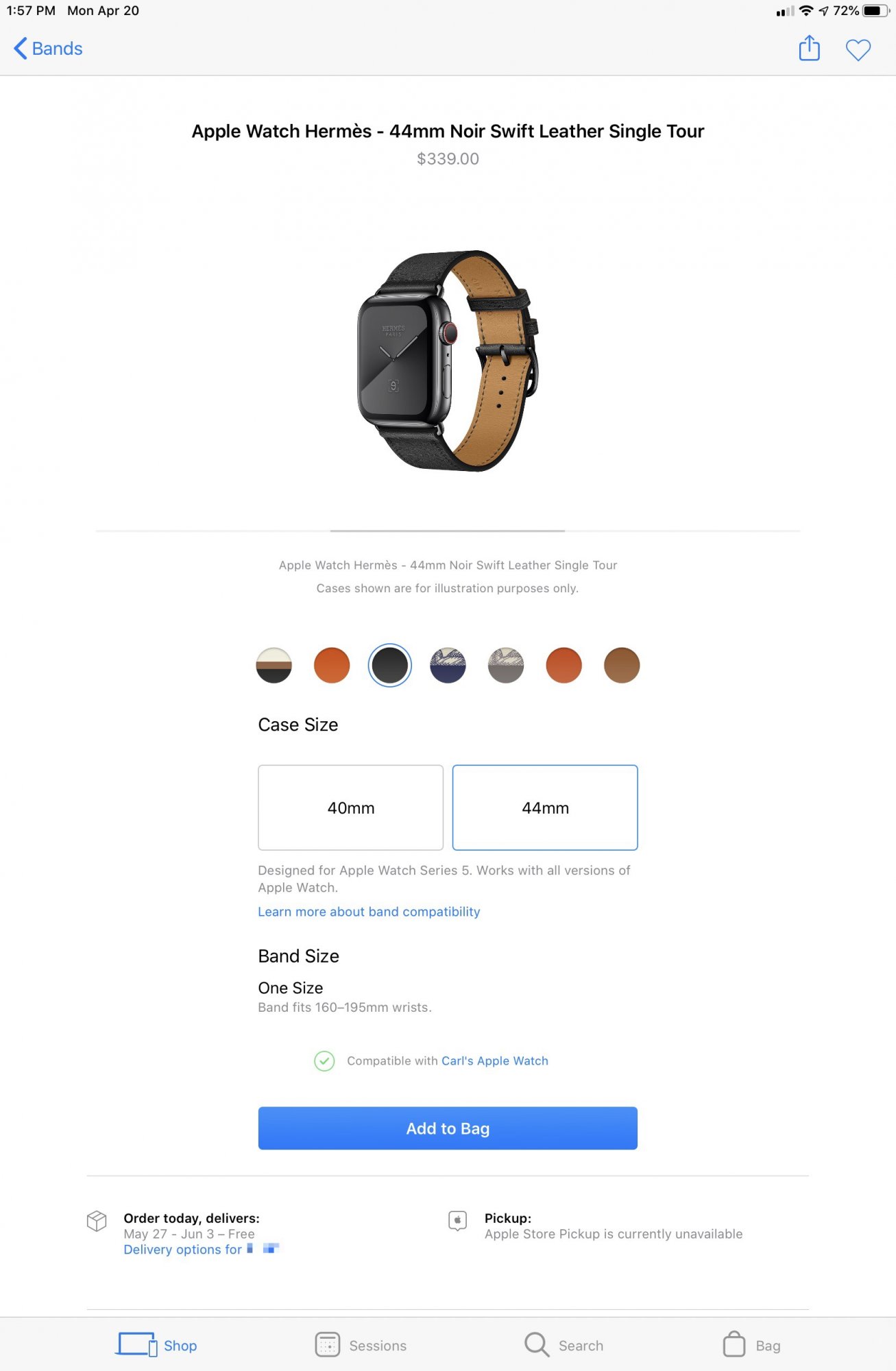Tap the Apple Store pickup icon
The image size is (896, 1371).
(457, 1221)
